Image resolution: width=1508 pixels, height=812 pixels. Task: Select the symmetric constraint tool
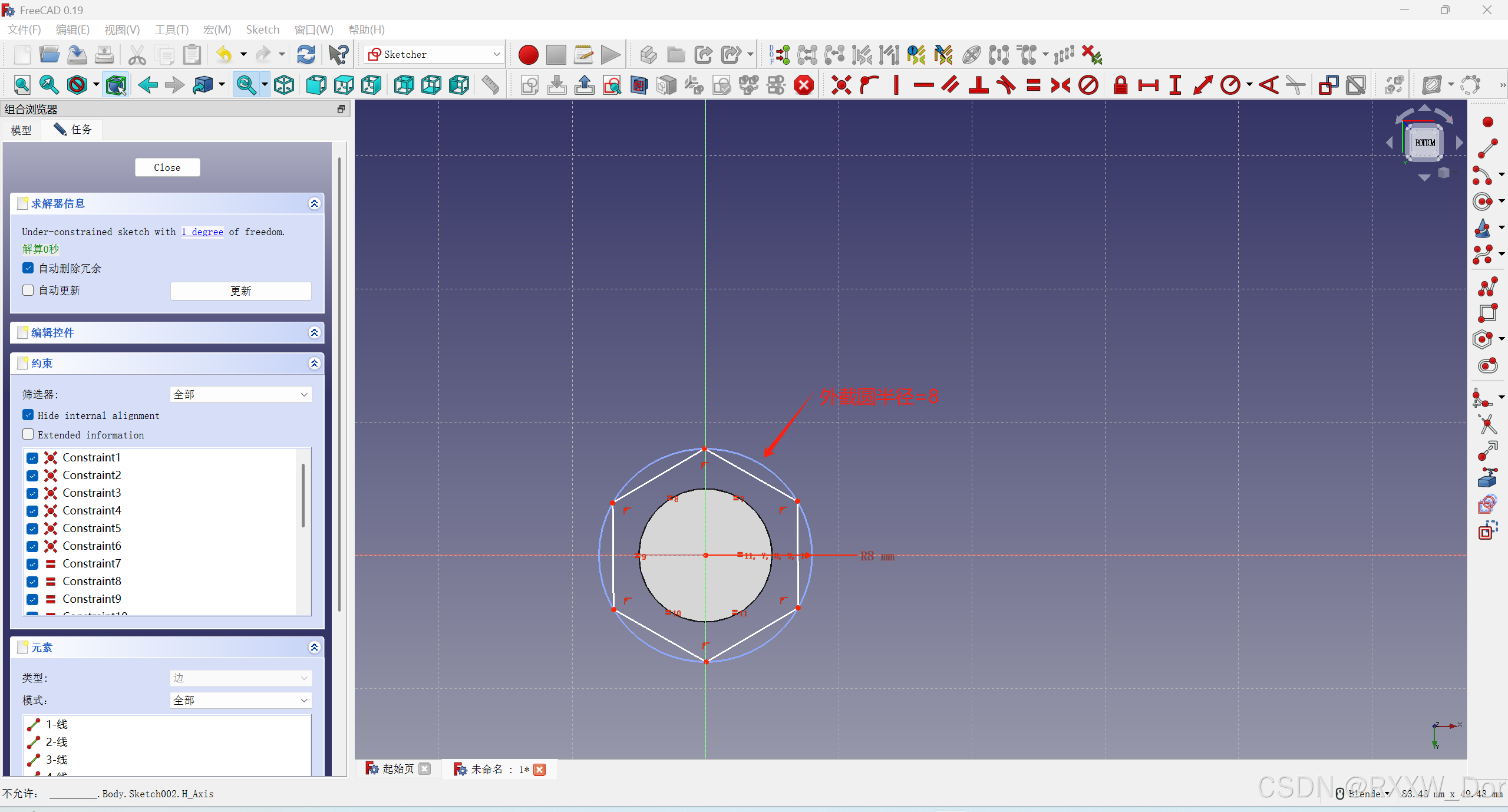click(1060, 85)
